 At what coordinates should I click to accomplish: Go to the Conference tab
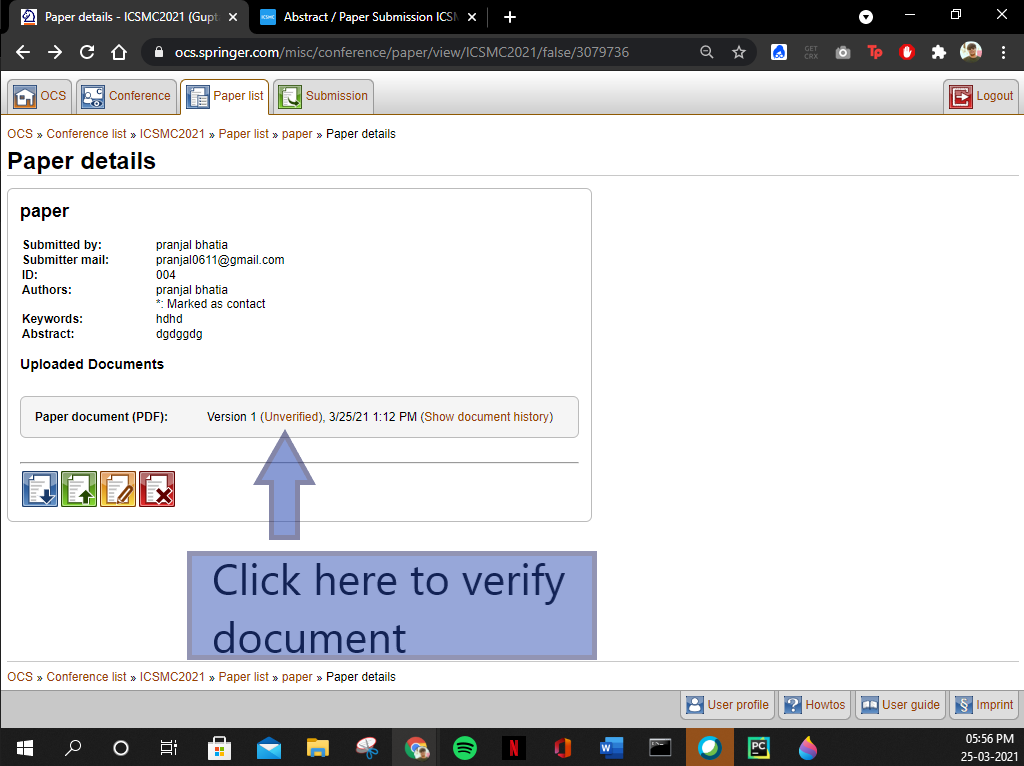127,96
